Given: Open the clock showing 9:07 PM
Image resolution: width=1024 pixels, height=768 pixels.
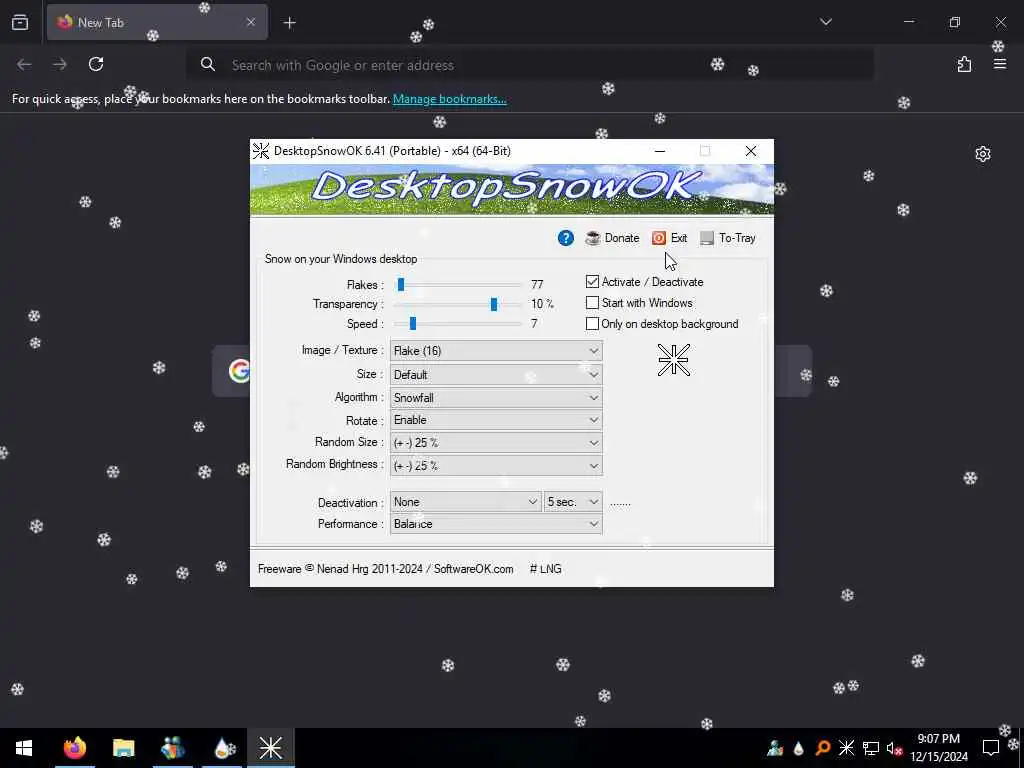Looking at the screenshot, I should coord(939,748).
